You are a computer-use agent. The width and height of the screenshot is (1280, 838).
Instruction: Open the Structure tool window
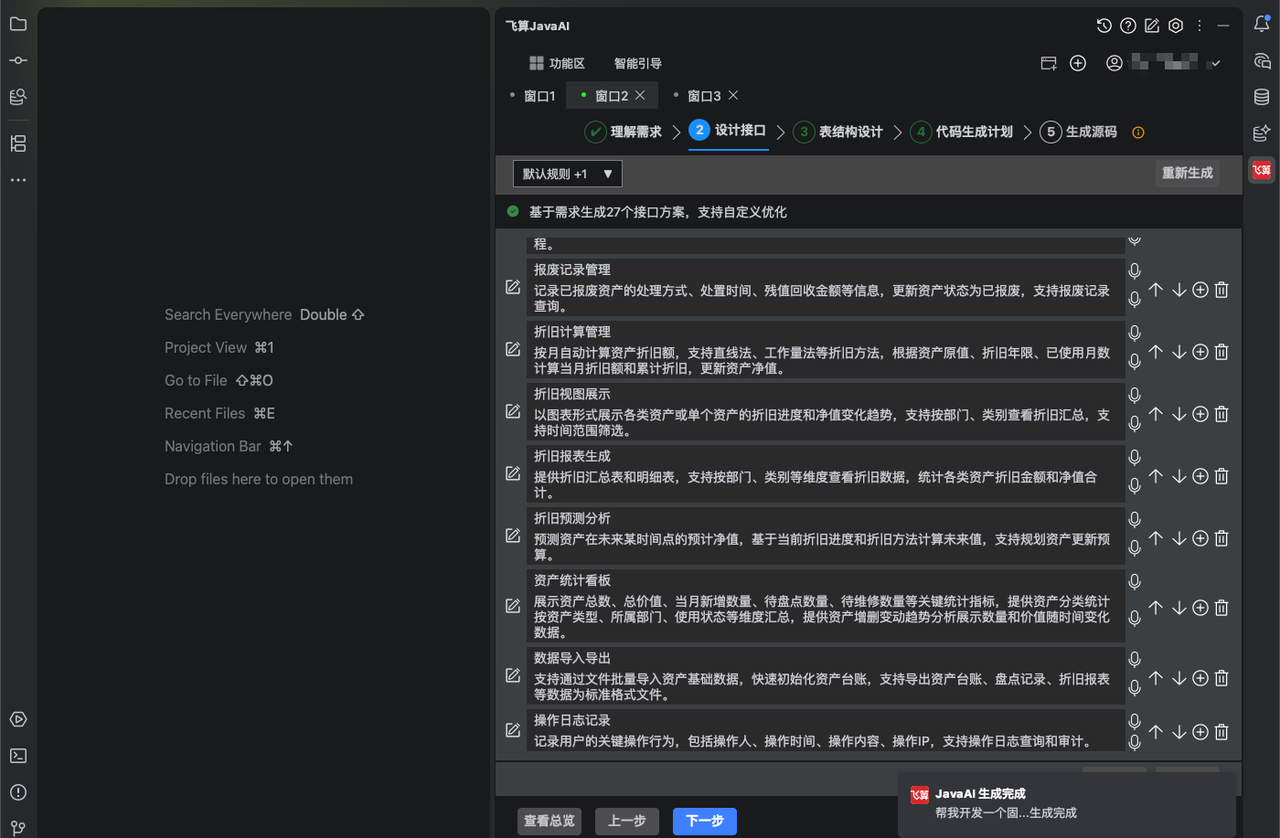point(18,143)
